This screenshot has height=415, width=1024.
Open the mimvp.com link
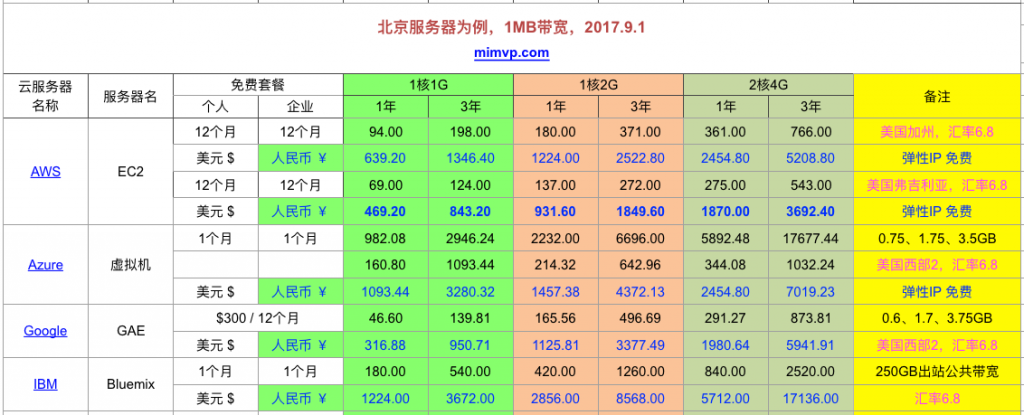pyautogui.click(x=511, y=53)
